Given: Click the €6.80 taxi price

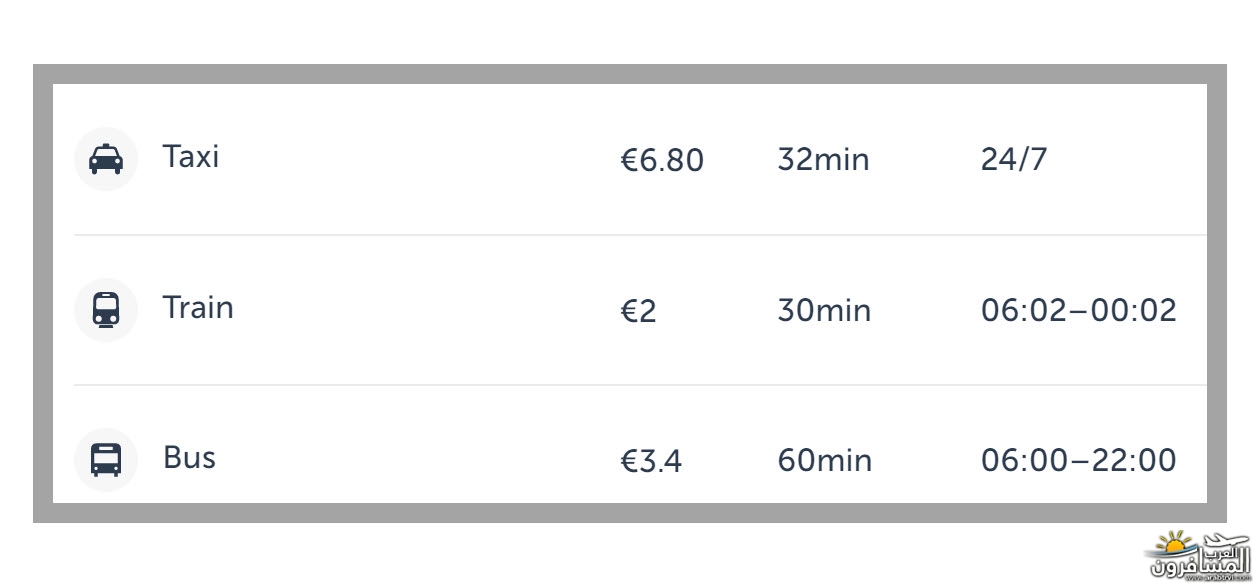Looking at the screenshot, I should pyautogui.click(x=662, y=160).
